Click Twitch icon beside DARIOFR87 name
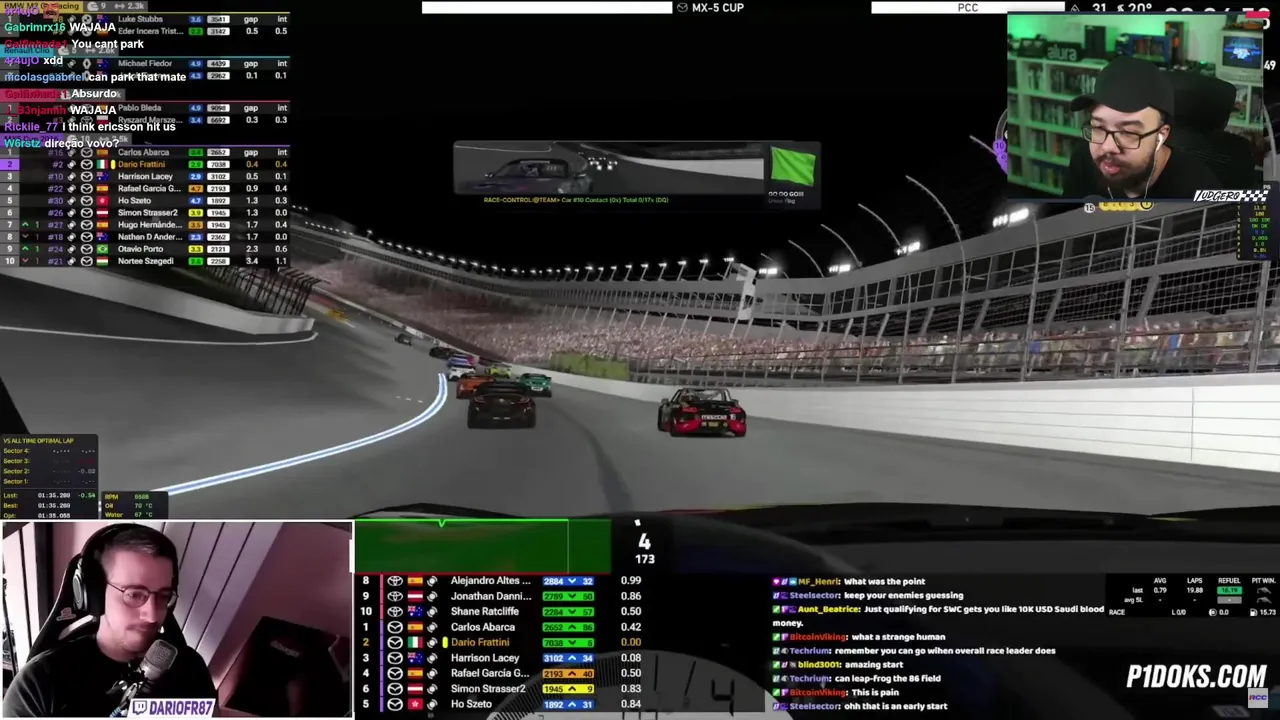The height and width of the screenshot is (720, 1280). [141, 707]
